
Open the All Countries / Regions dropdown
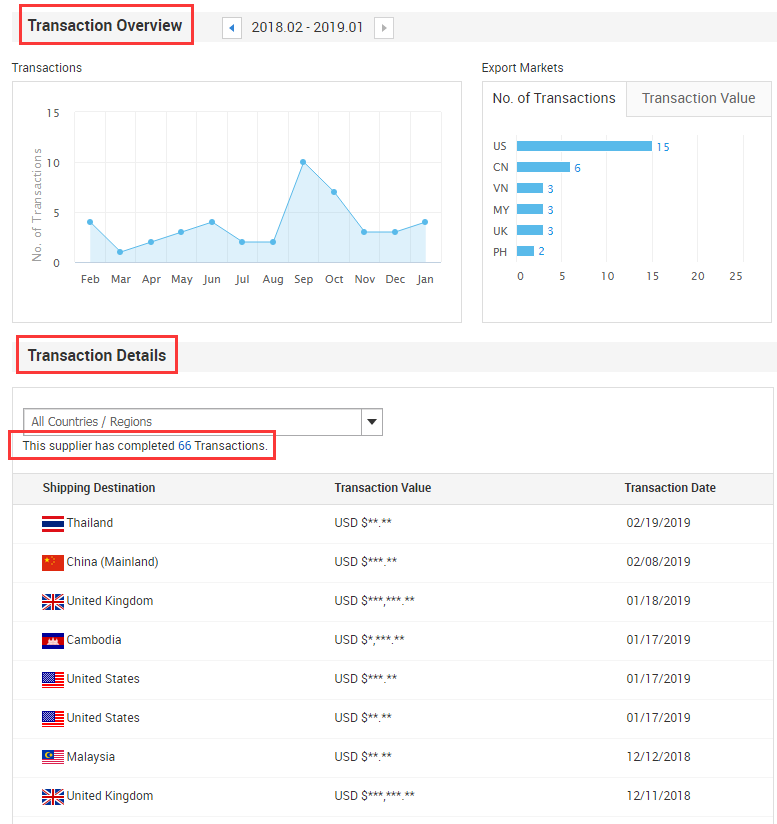(192, 422)
